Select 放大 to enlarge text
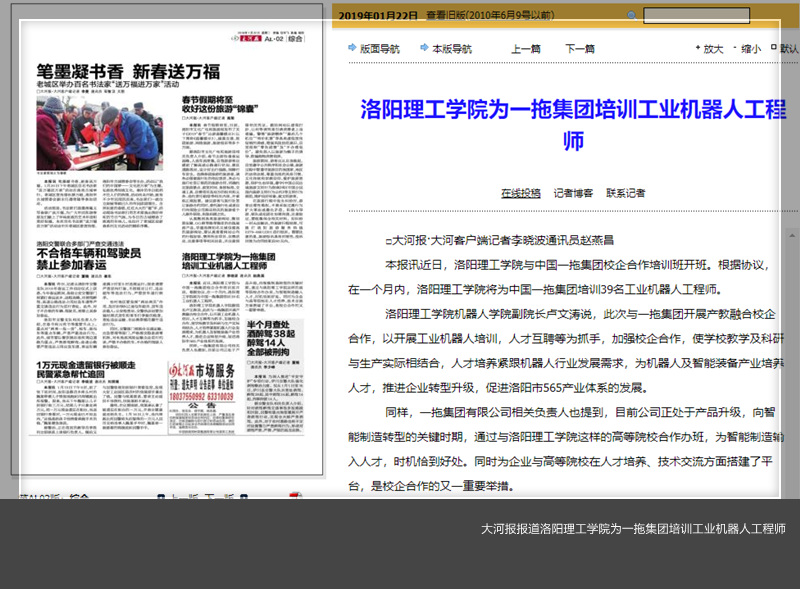The image size is (800, 589). 712,48
